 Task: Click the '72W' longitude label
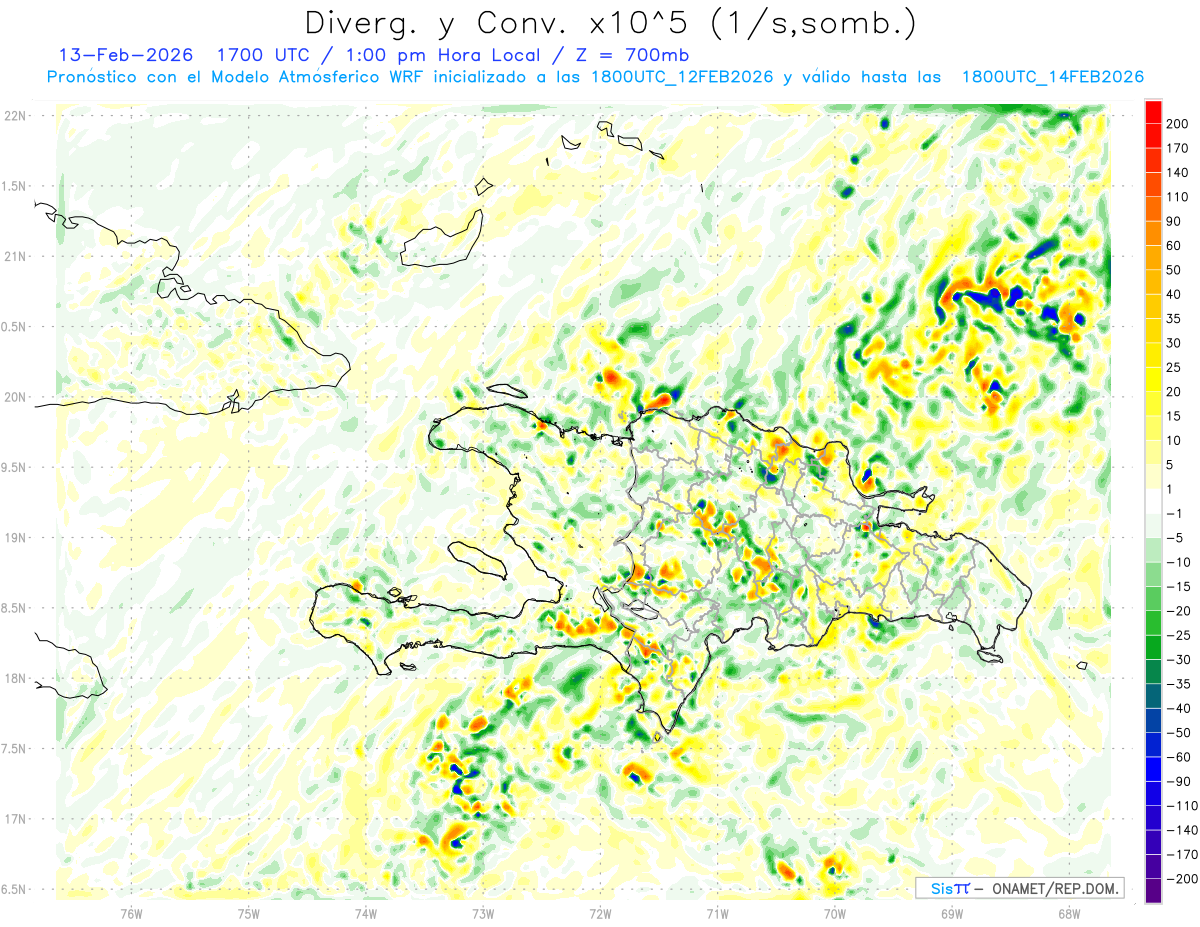pos(600,914)
